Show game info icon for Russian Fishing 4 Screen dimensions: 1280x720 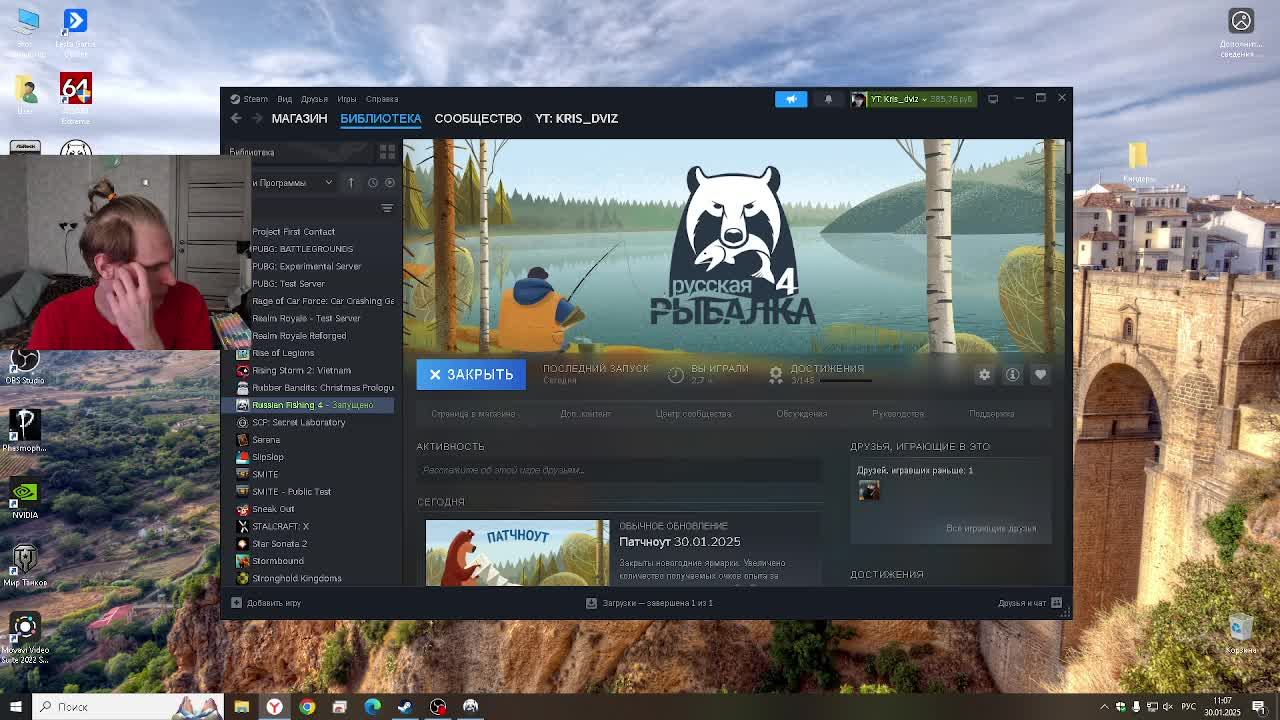pyautogui.click(x=1012, y=374)
